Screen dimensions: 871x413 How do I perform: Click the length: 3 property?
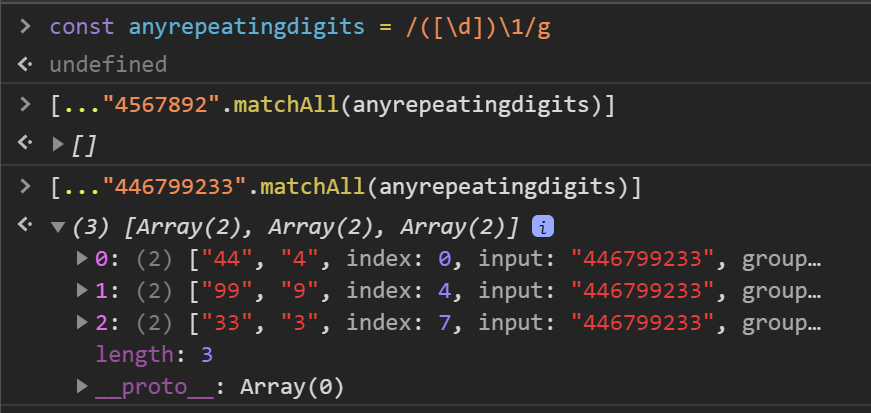click(154, 354)
